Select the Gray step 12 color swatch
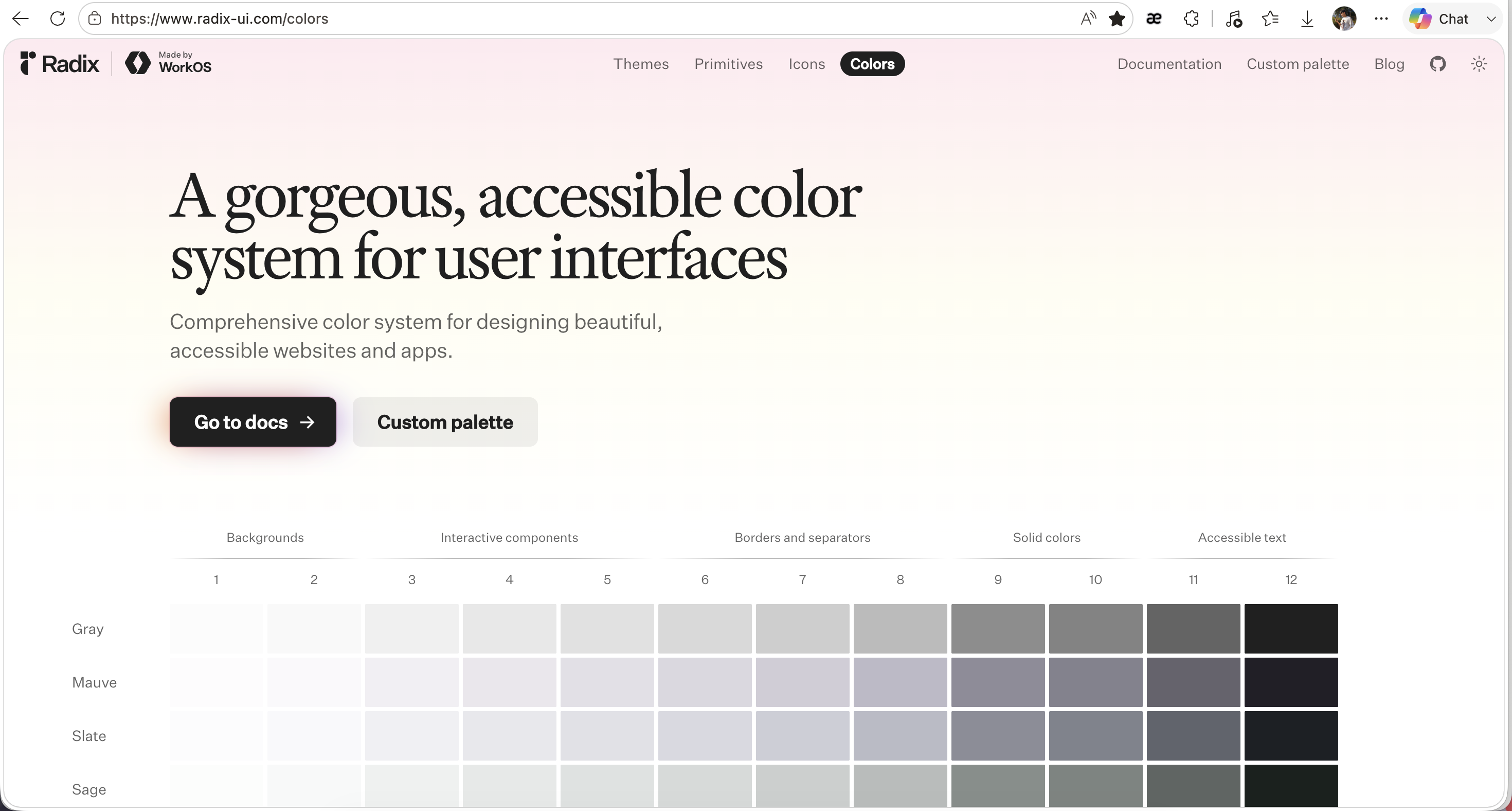 tap(1291, 628)
